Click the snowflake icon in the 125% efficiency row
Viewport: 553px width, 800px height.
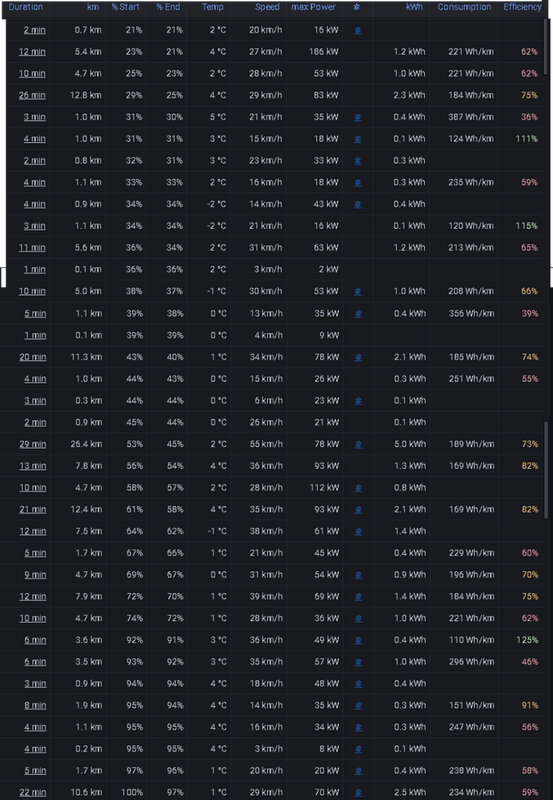(358, 640)
